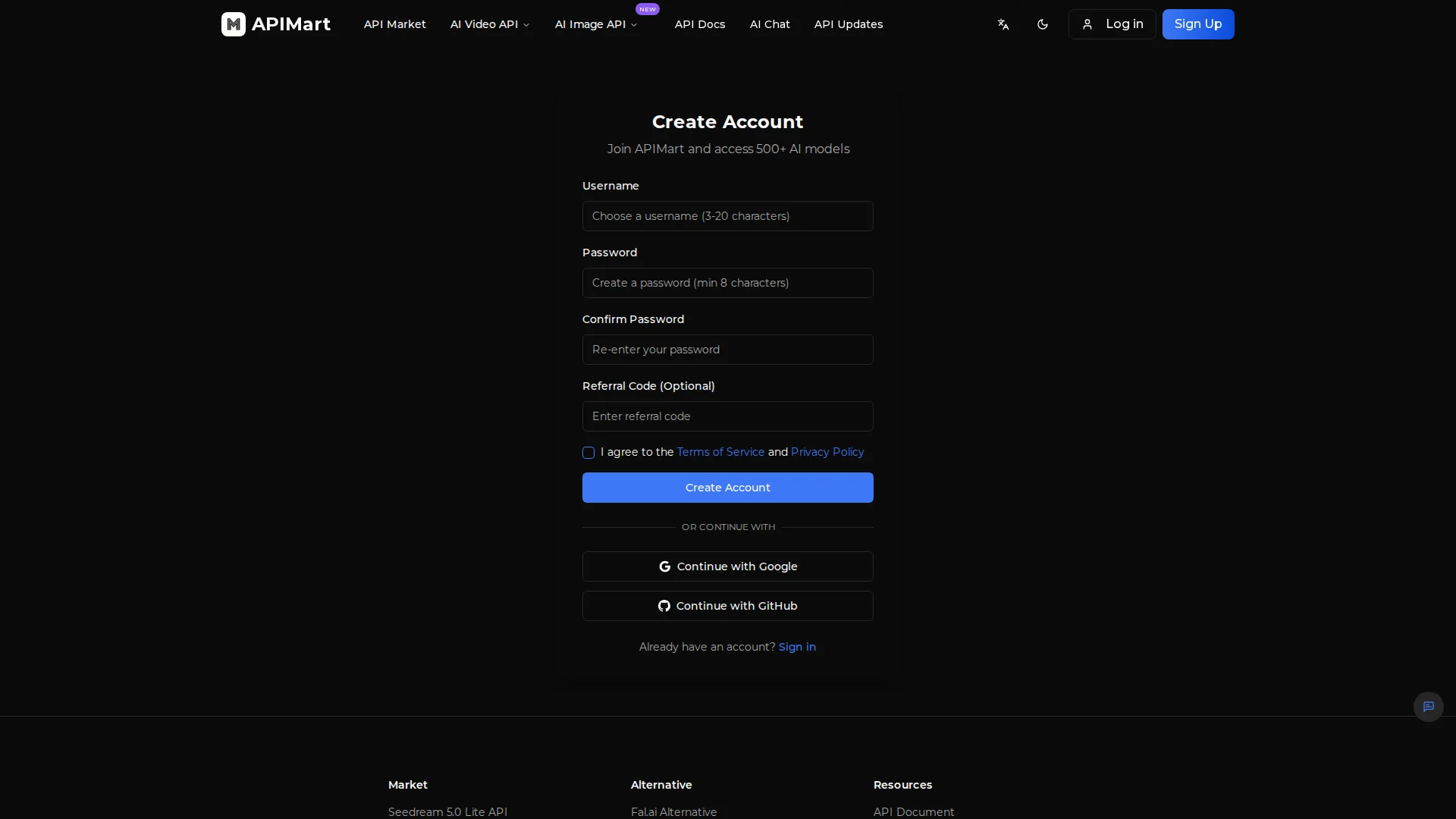
Task: Expand the AI Image API dropdown
Action: (596, 24)
